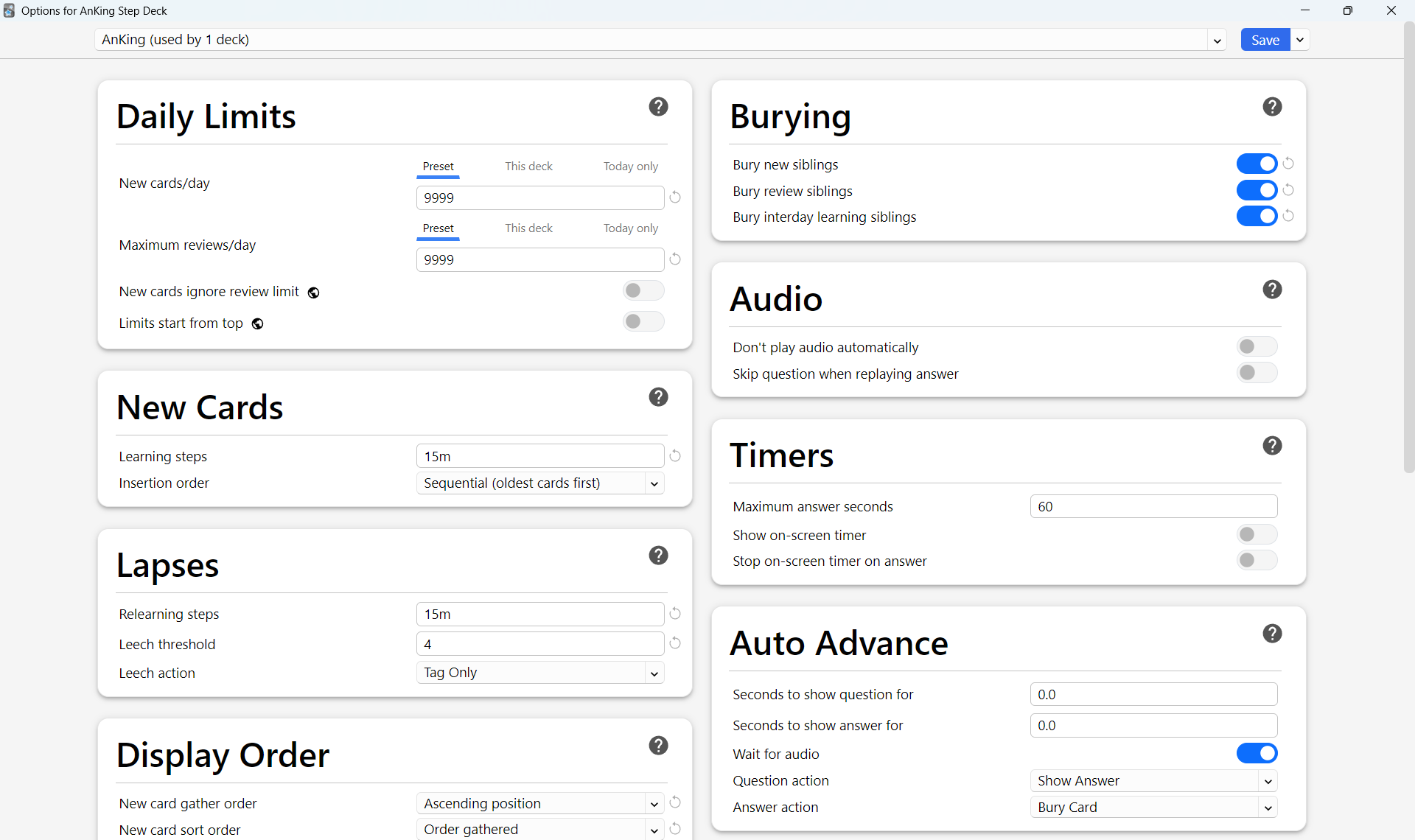This screenshot has width=1415, height=840.
Task: Enable New cards ignore review limit
Action: 643,290
